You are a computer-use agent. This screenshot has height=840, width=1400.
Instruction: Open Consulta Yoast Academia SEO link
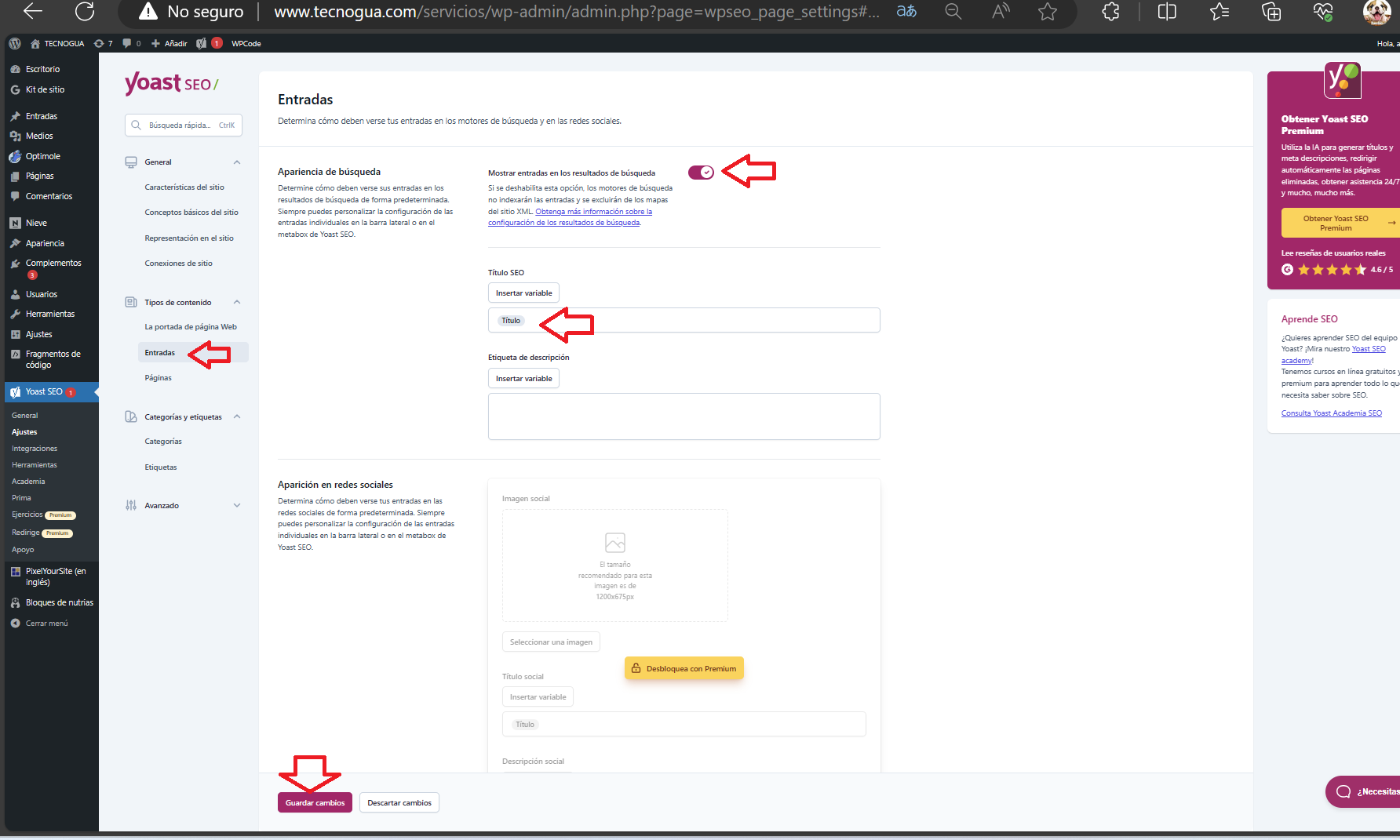(1332, 413)
